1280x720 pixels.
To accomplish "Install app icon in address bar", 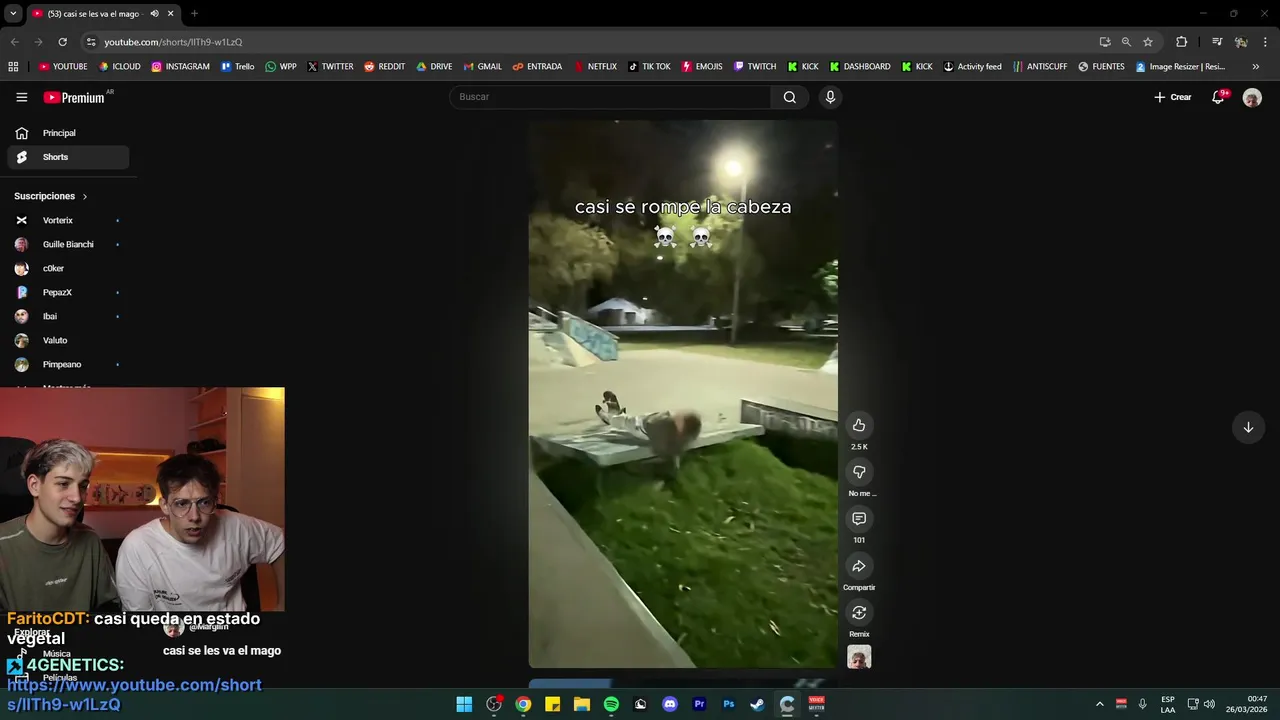I will [1105, 42].
